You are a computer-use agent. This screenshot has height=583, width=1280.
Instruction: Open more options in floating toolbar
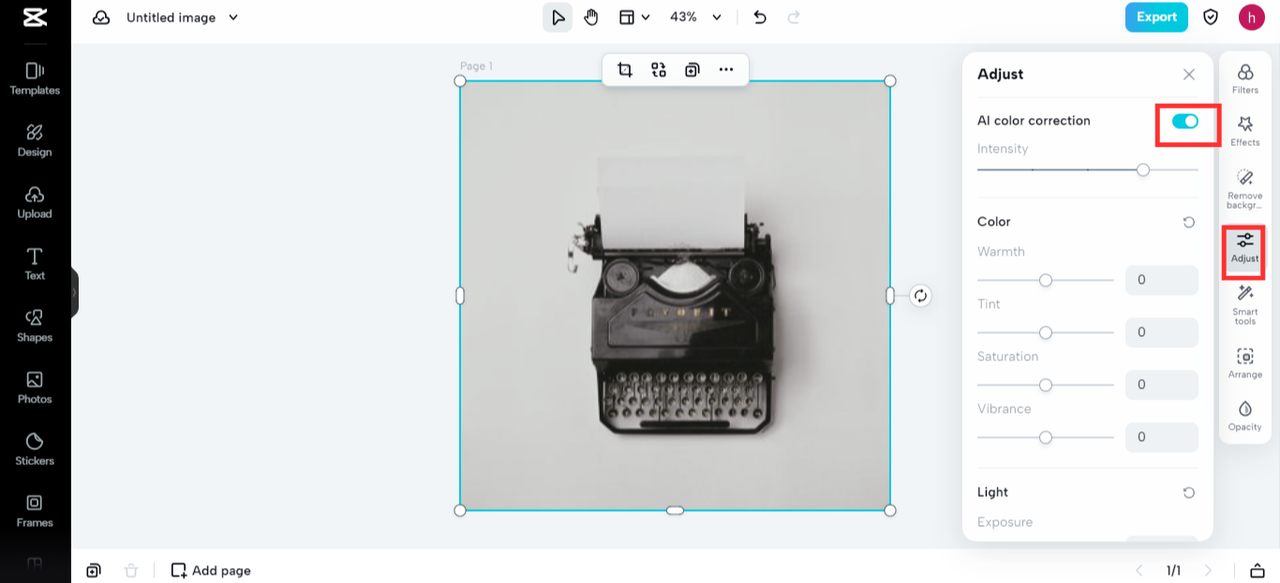(x=726, y=70)
